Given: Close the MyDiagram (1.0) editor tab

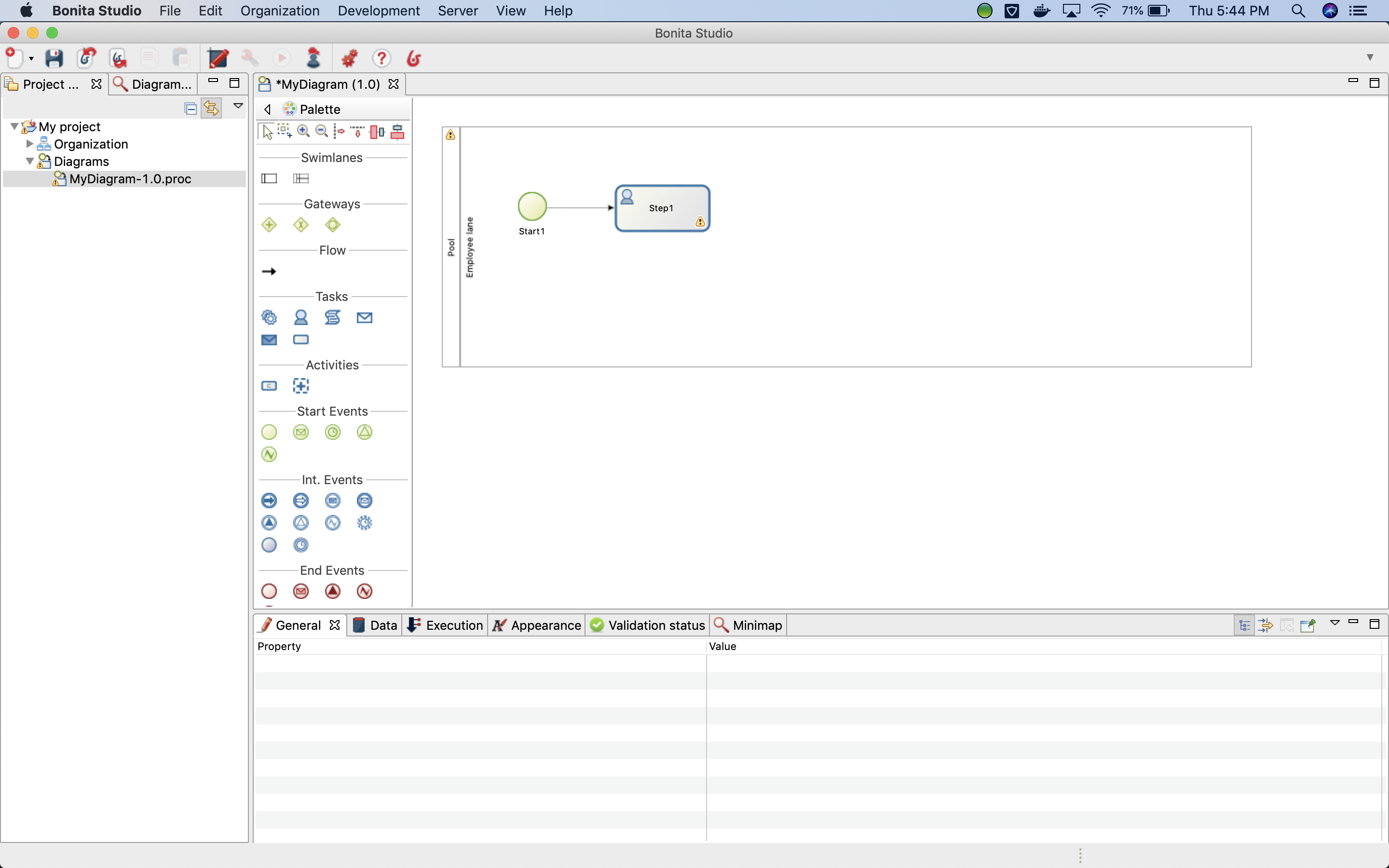Looking at the screenshot, I should [x=394, y=84].
